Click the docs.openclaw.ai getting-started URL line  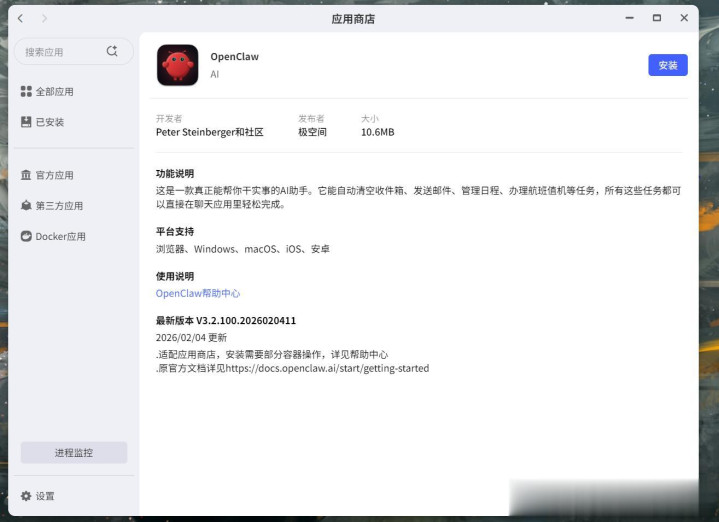pos(293,368)
